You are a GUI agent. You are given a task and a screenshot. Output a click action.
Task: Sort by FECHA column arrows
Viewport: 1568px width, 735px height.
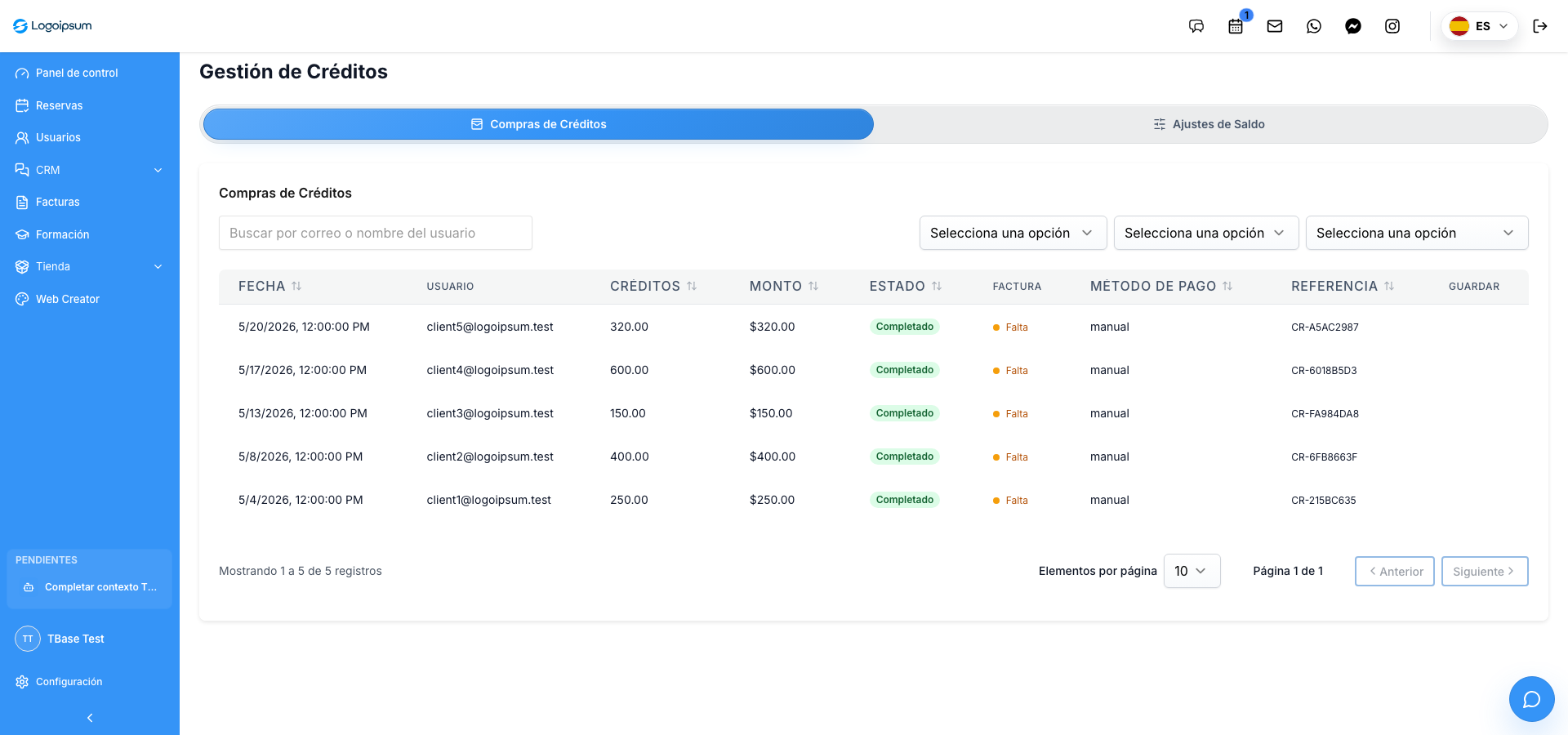coord(296,286)
